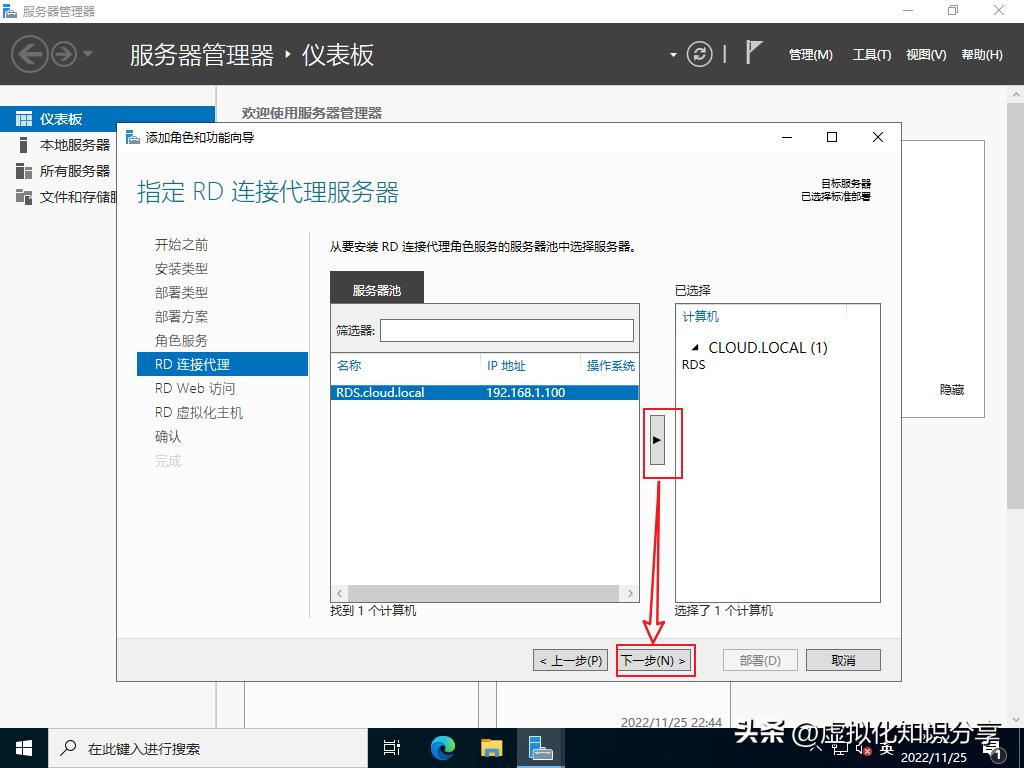Screen dimensions: 1024x768
Task: Open the notifications flag icon
Action: (x=755, y=53)
